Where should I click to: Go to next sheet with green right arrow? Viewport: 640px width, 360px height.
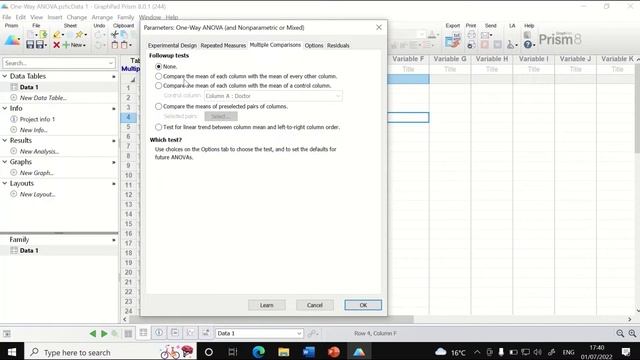click(x=104, y=333)
